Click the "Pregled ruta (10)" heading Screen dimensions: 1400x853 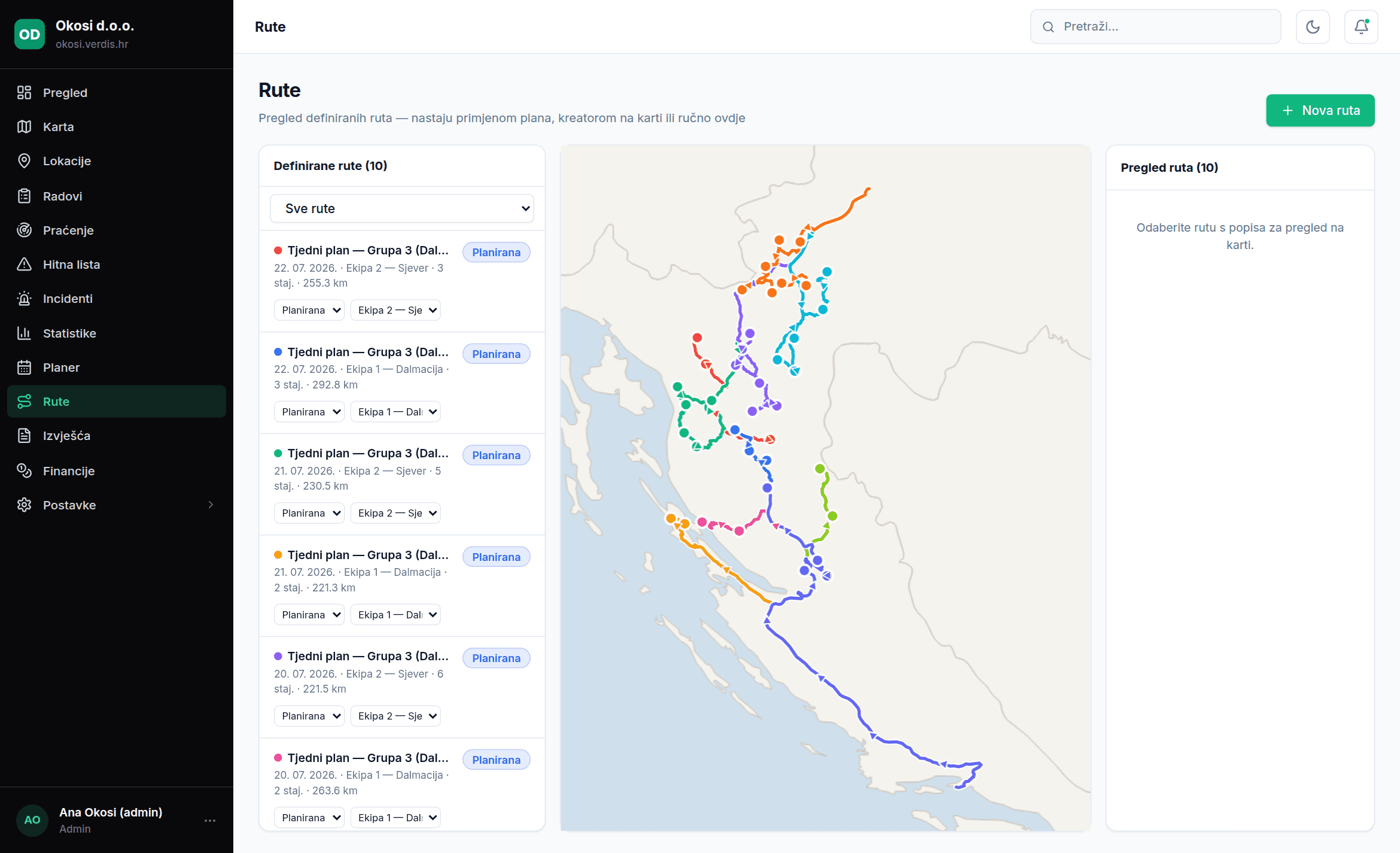[1169, 168]
